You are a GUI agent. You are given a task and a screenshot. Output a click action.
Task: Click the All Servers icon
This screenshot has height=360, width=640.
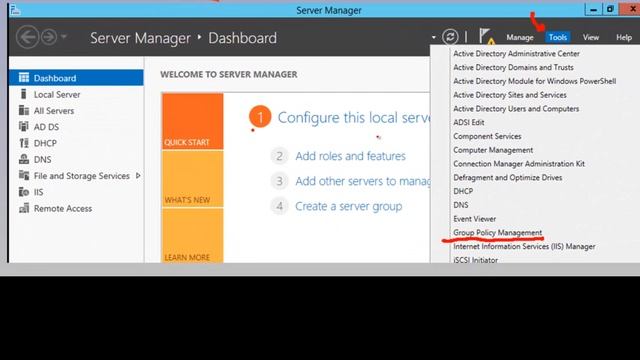pyautogui.click(x=24, y=111)
